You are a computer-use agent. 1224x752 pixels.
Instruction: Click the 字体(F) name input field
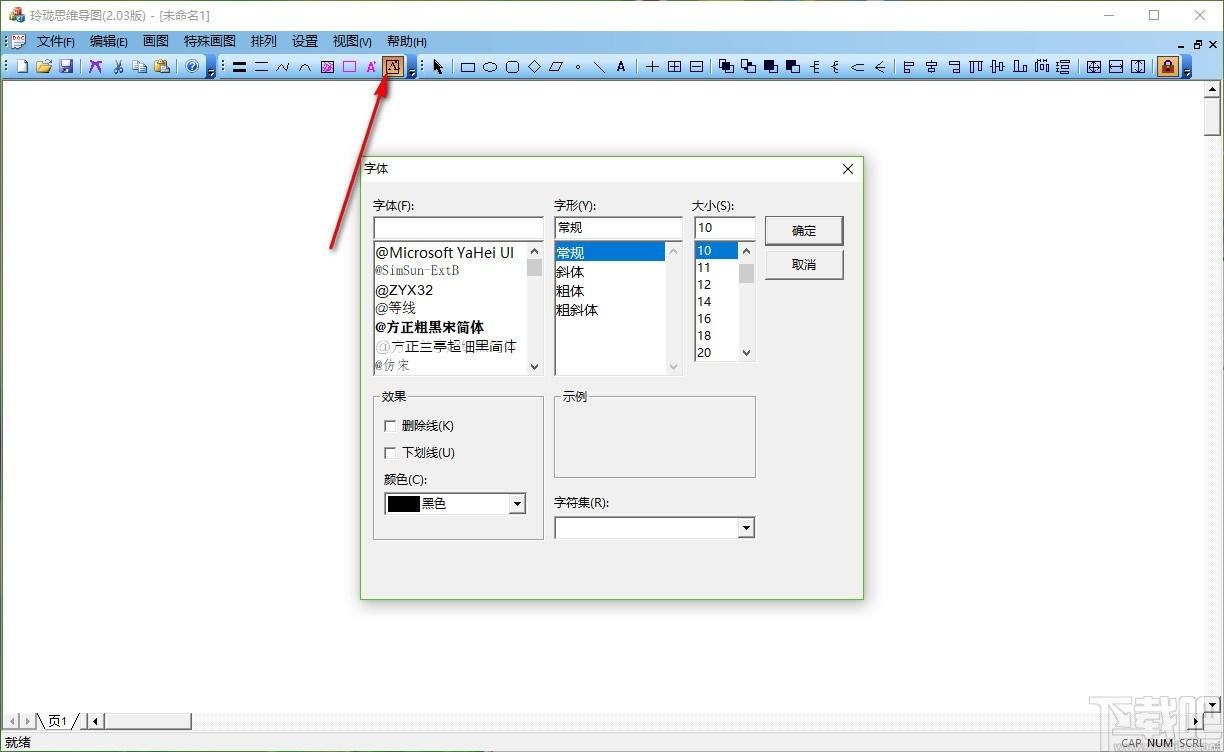458,228
